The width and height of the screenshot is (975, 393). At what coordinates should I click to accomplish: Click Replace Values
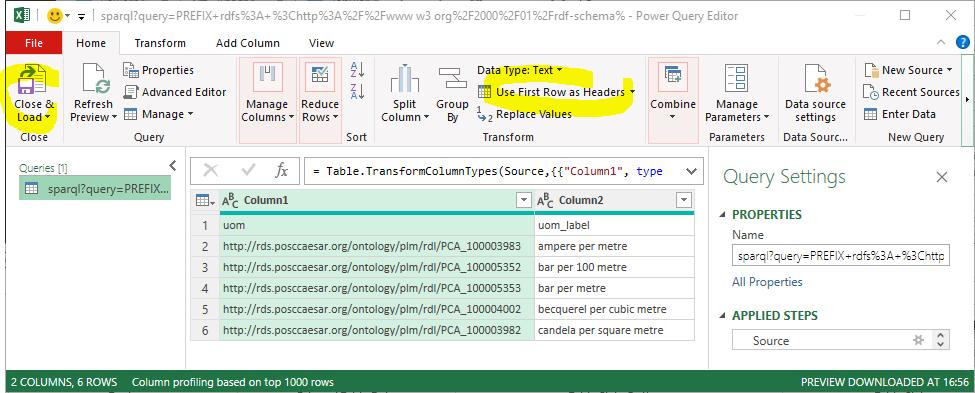[524, 114]
